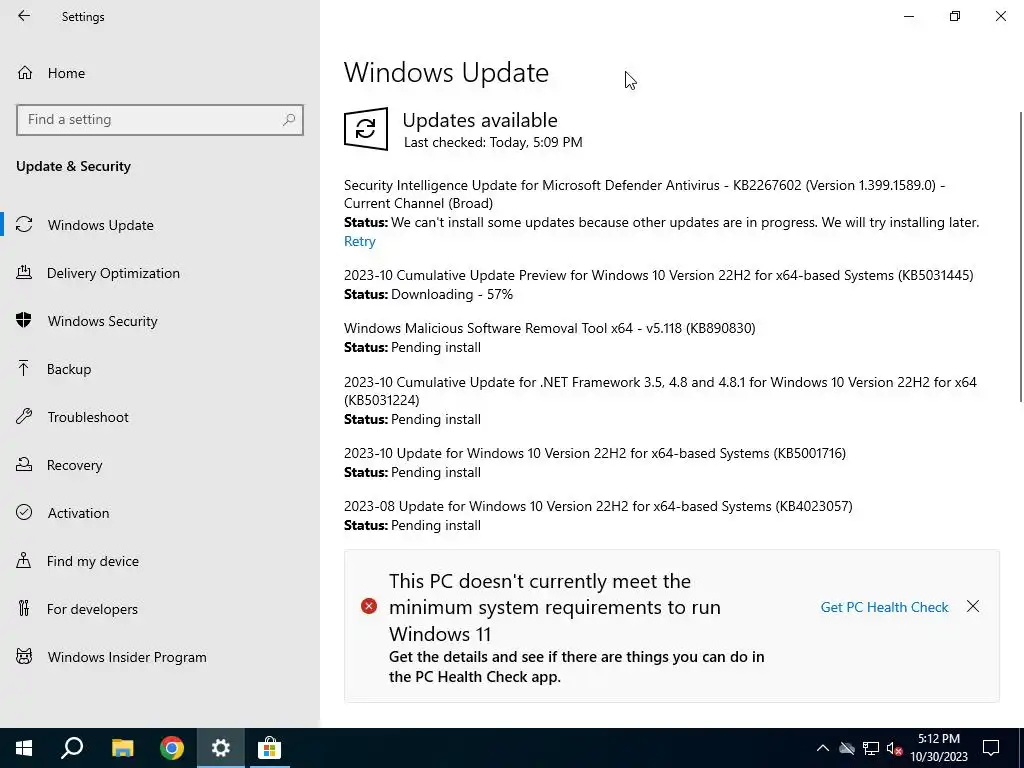Click the Delivery Optimization sidebar icon
The height and width of the screenshot is (768, 1024).
(24, 272)
